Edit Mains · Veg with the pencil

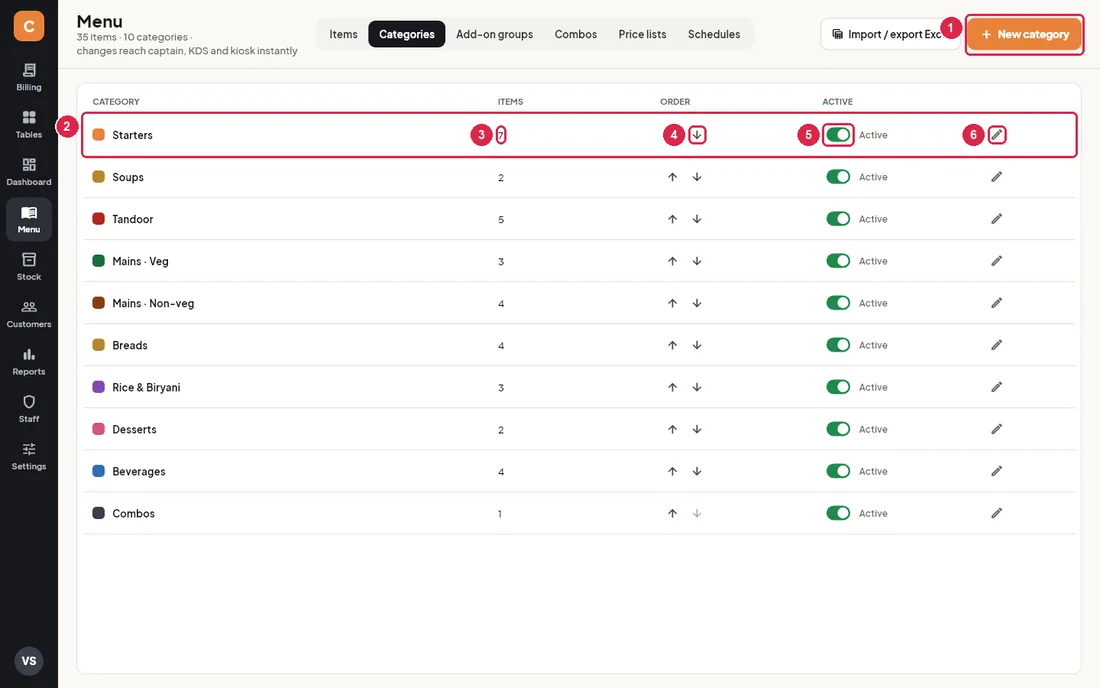[997, 261]
